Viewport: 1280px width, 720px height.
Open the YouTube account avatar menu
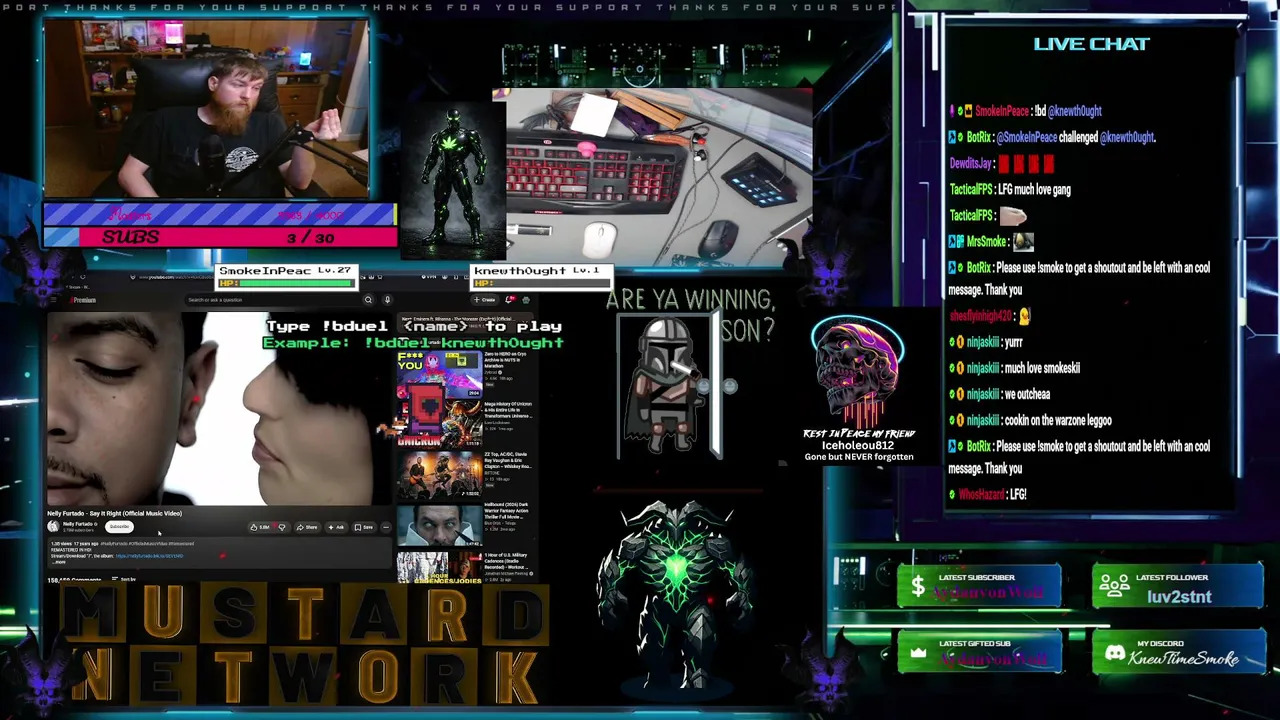tap(526, 300)
